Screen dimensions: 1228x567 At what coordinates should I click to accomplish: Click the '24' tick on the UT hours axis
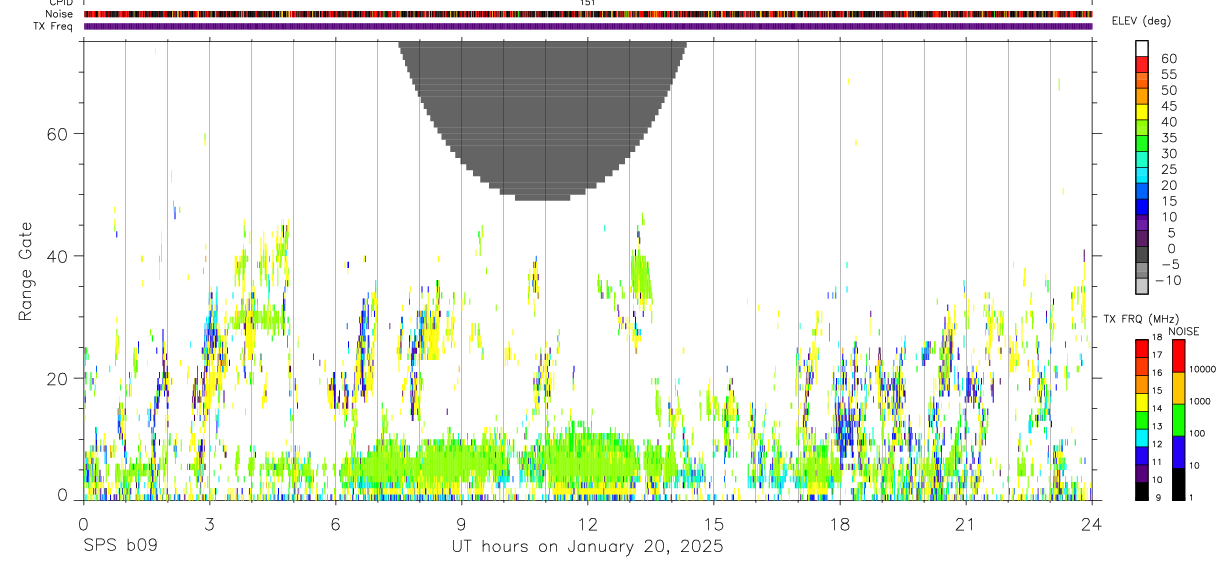point(1092,523)
